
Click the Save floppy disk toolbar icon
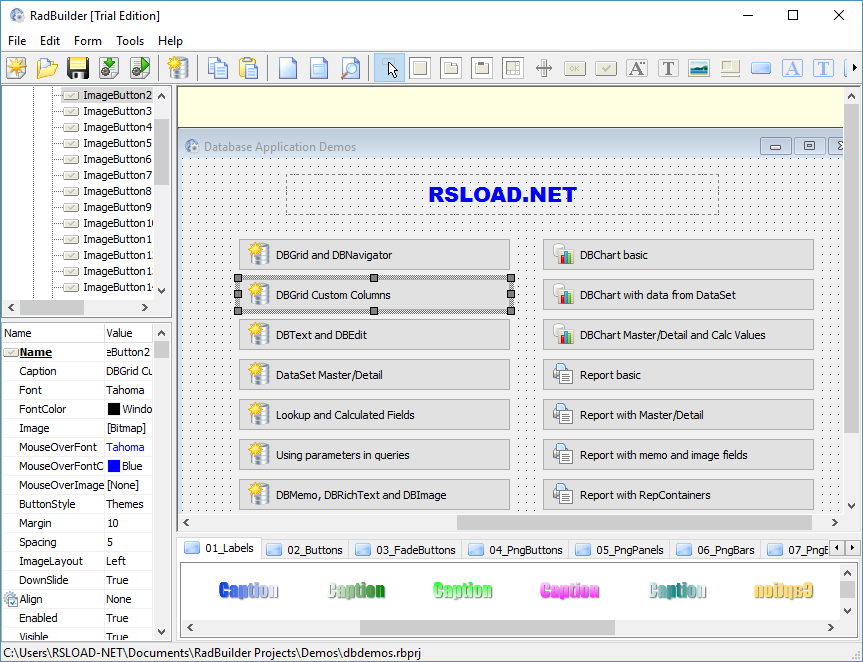click(78, 68)
